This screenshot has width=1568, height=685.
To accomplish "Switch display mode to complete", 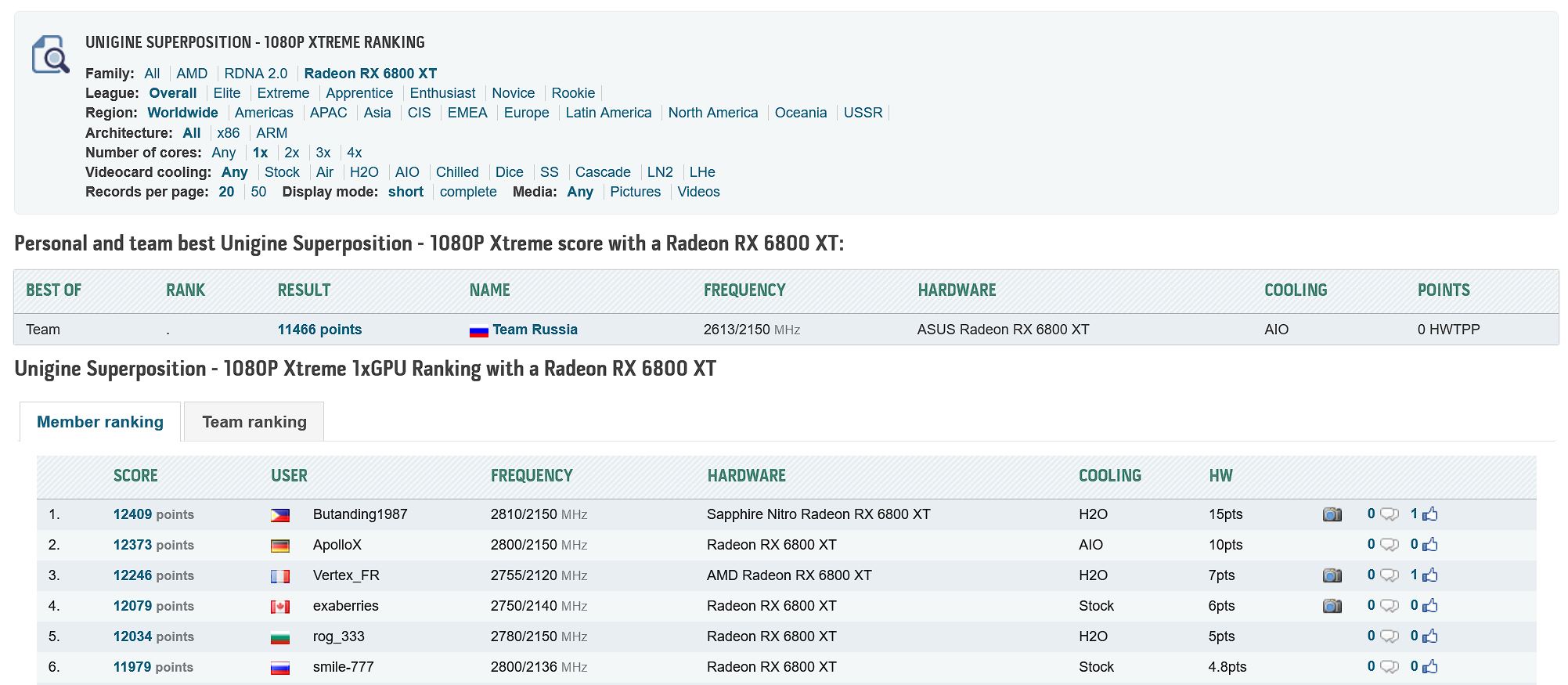I will pos(468,192).
